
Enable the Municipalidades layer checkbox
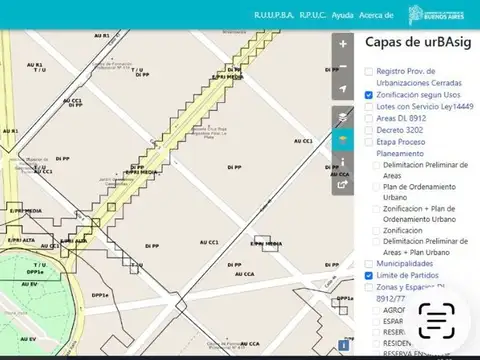368,264
